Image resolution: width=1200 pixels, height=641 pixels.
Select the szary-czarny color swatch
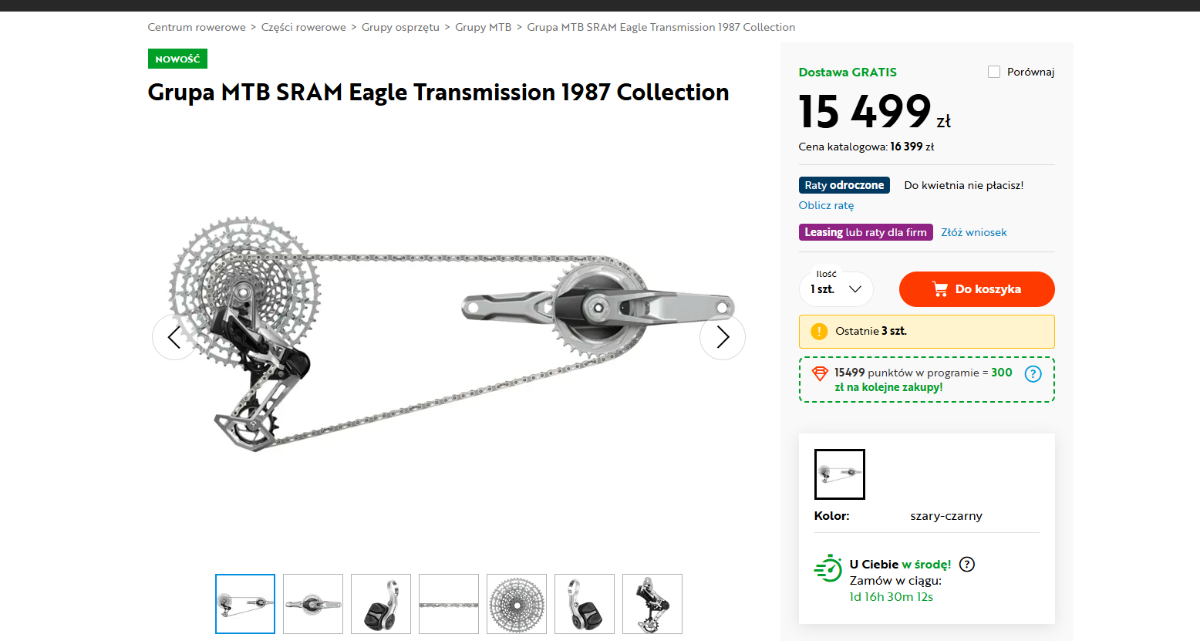pyautogui.click(x=840, y=474)
